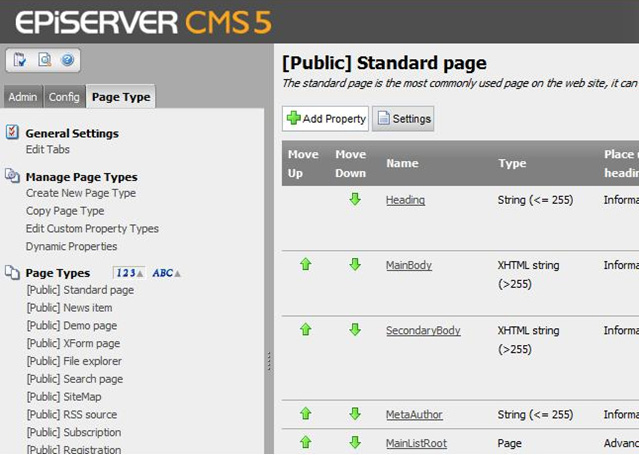The width and height of the screenshot is (639, 455).
Task: Open the Settings button for page type
Action: click(403, 119)
